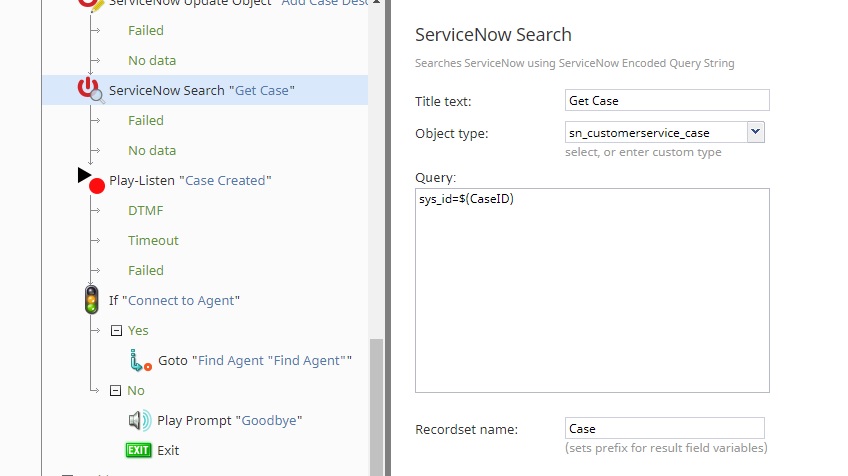This screenshot has height=476, width=848.
Task: Select the Yes branch label
Action: (x=138, y=330)
